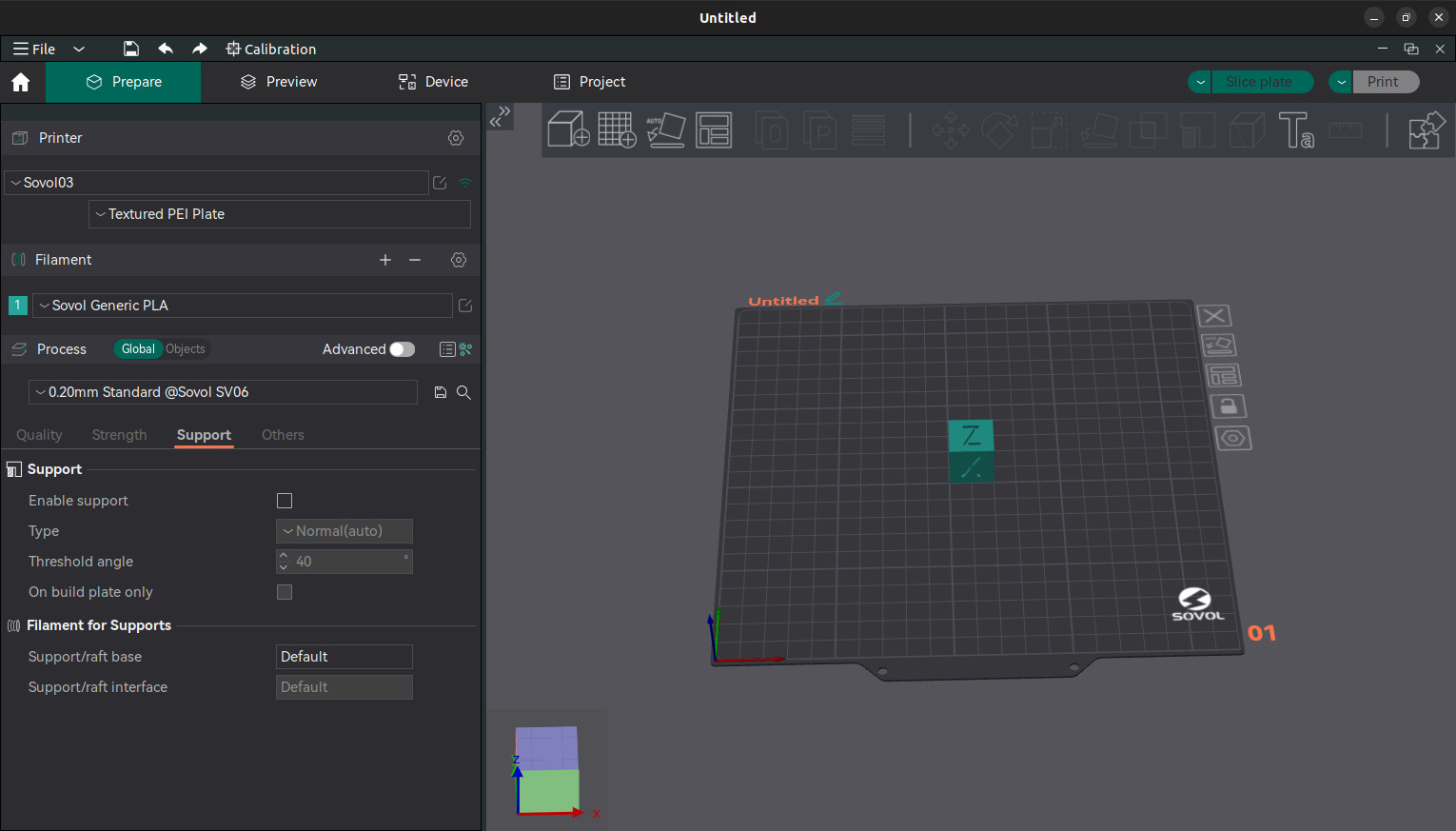Open the Sovol Generic PLA filament dropdown
The width and height of the screenshot is (1456, 831).
click(243, 306)
